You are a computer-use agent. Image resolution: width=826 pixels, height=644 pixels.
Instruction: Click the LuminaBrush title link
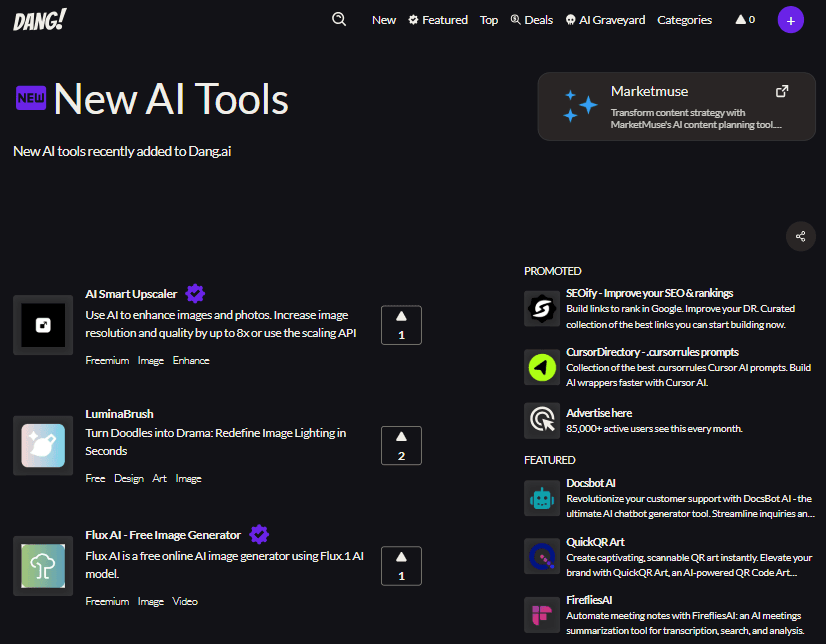[x=119, y=414]
